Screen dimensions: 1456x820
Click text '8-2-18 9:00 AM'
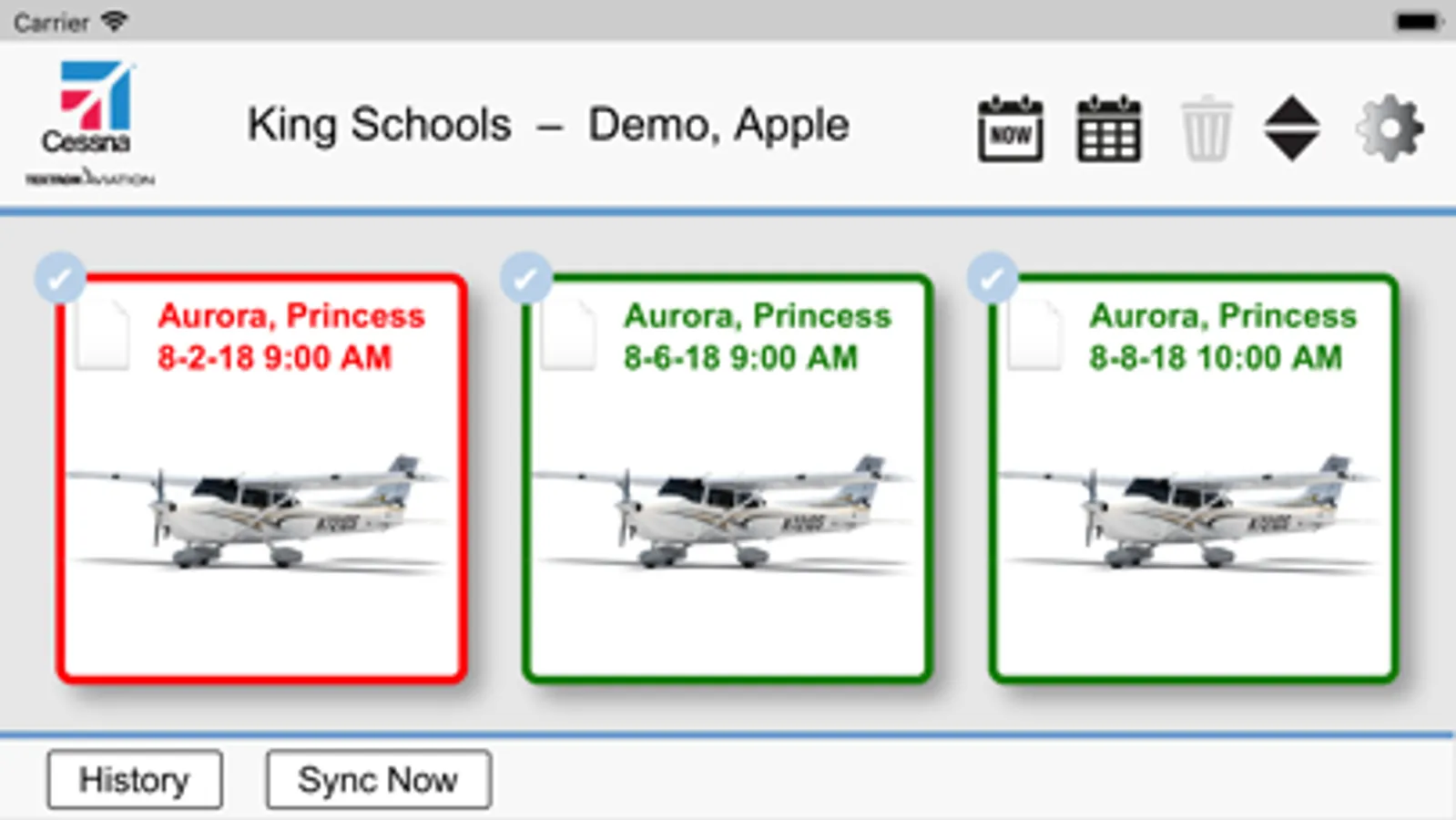[274, 358]
